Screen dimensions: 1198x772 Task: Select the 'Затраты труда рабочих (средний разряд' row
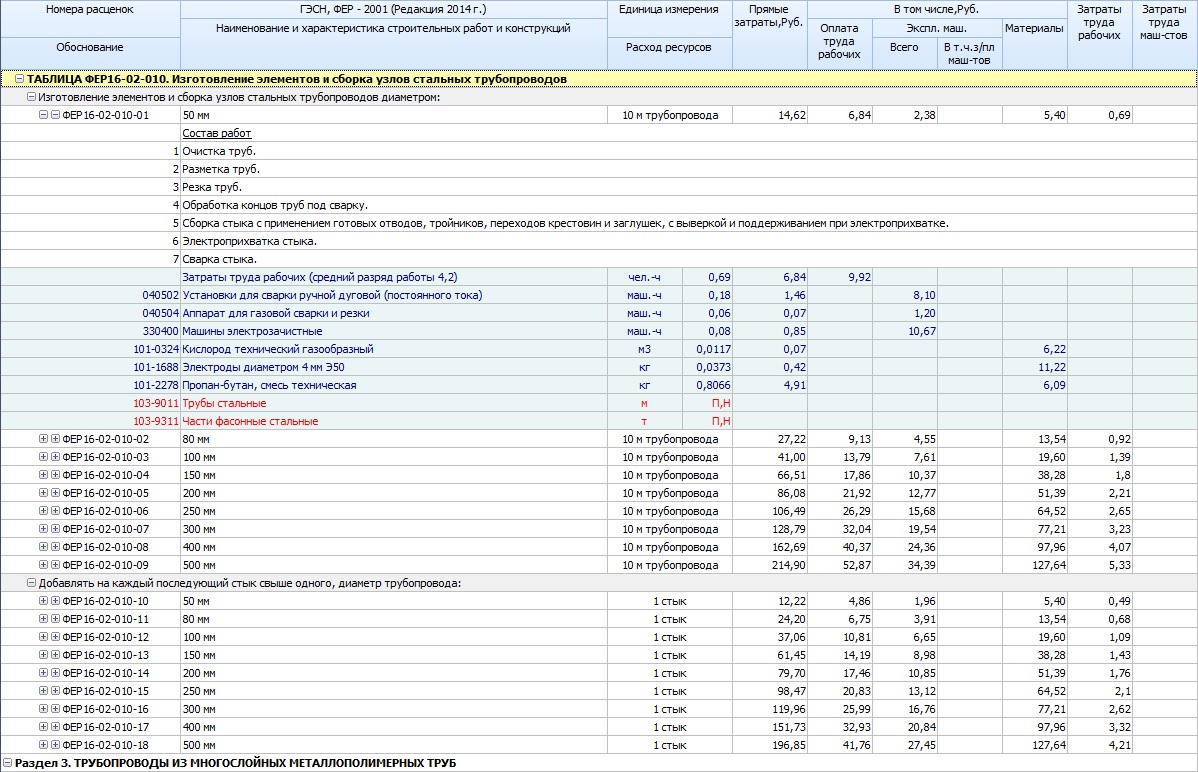tap(598, 277)
